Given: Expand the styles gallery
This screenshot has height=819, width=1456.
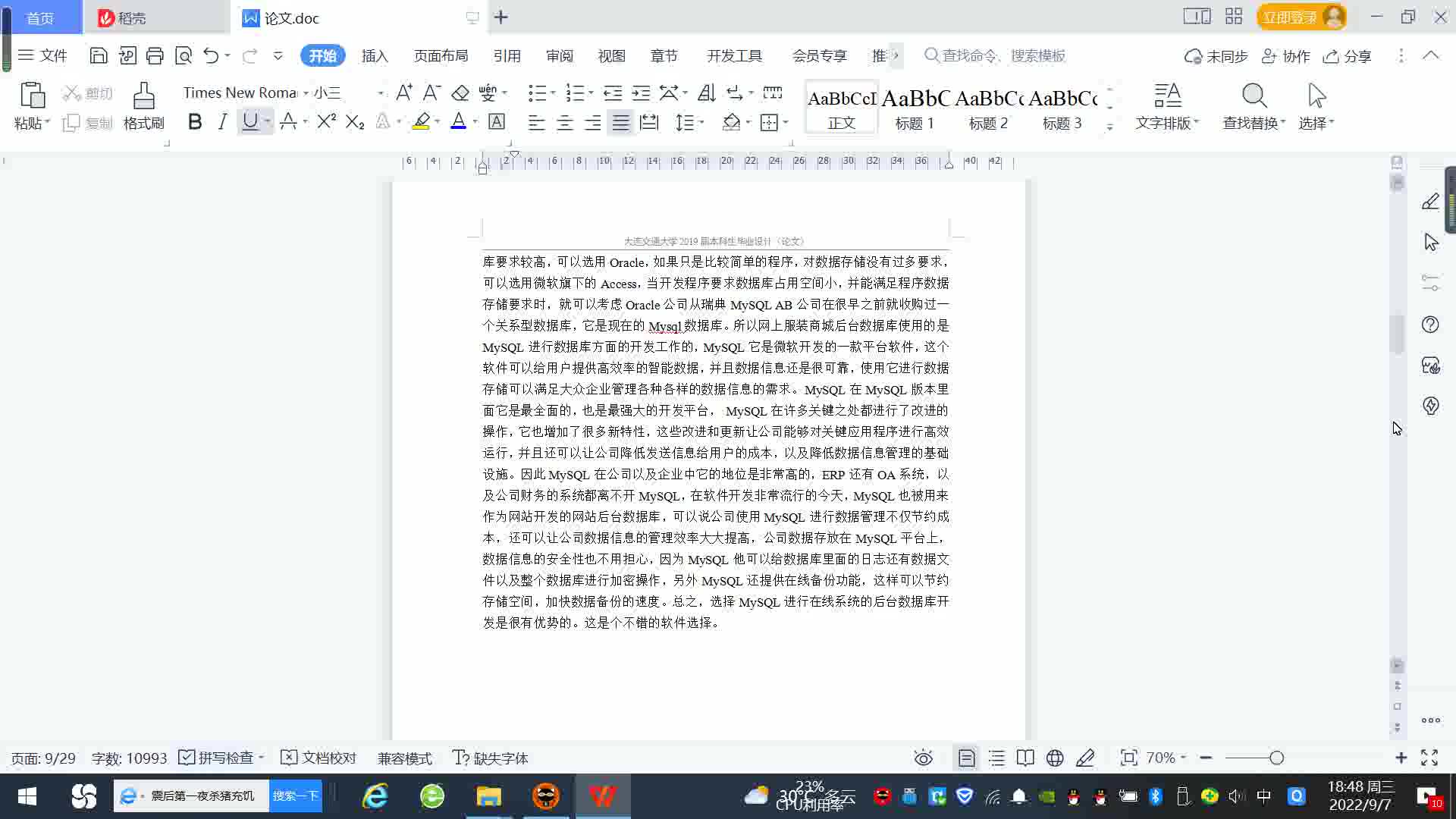Looking at the screenshot, I should 1109,127.
